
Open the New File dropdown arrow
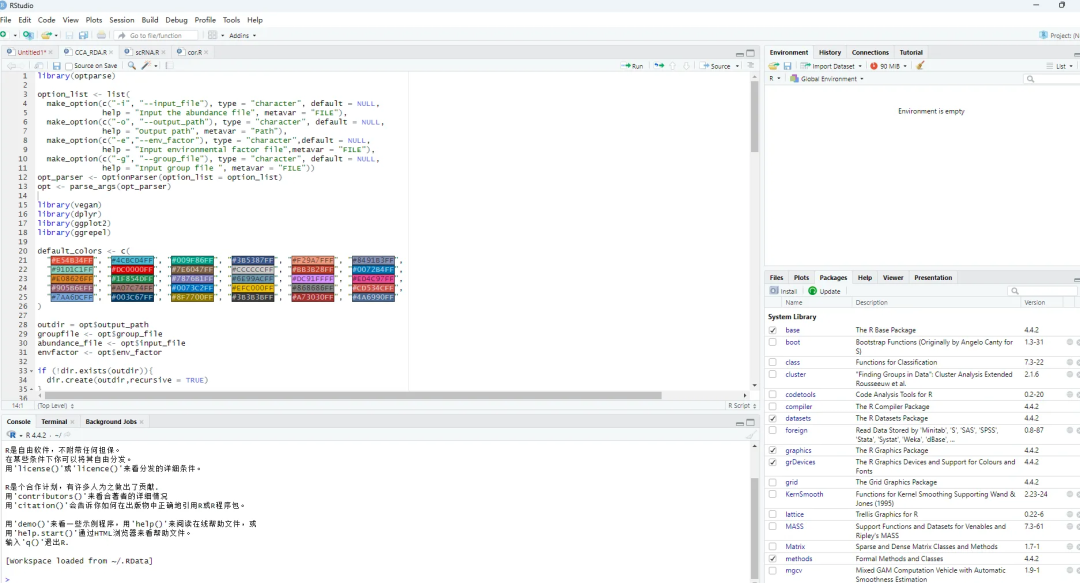point(14,35)
